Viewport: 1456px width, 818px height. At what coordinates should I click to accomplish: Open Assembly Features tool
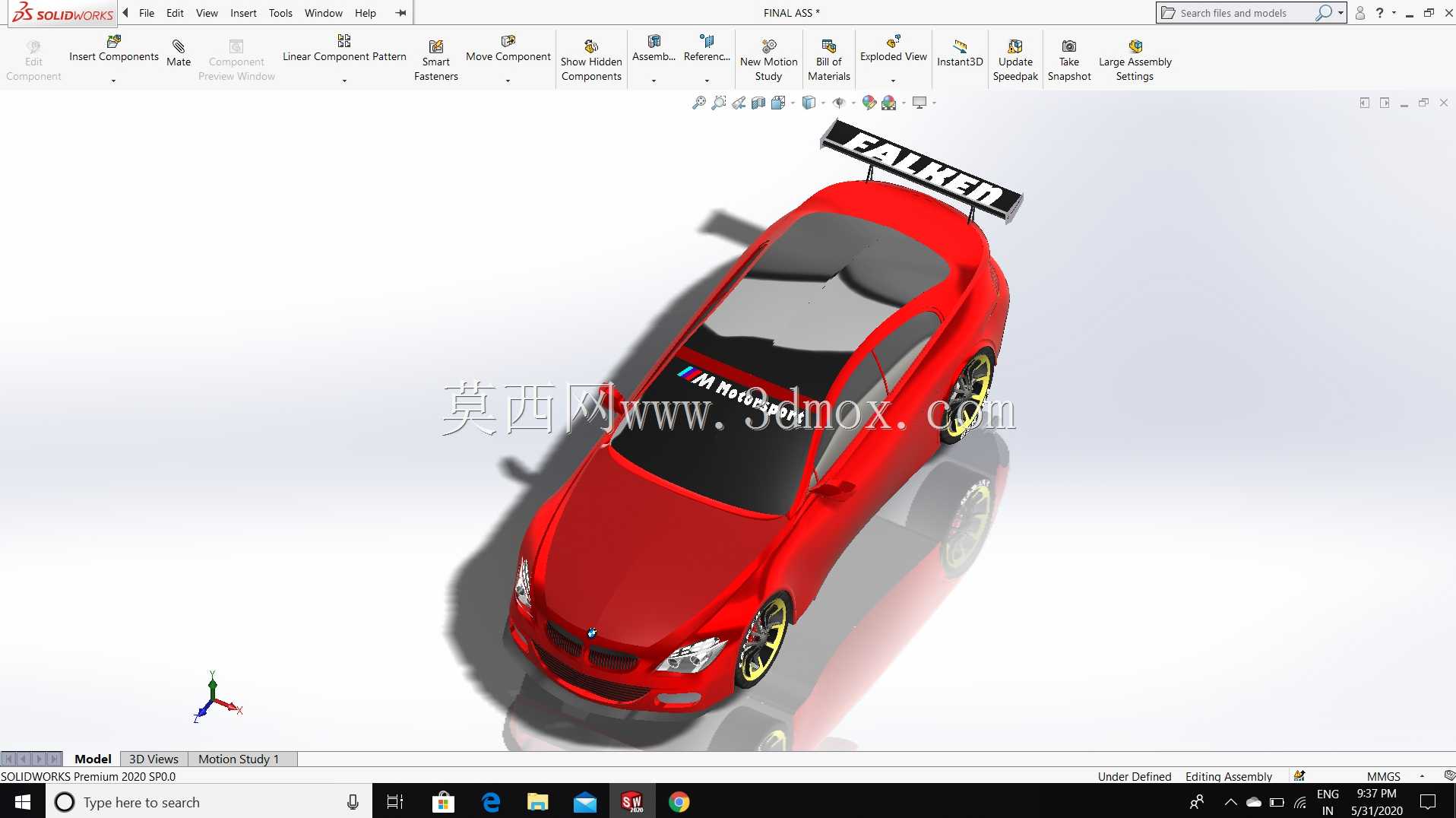pyautogui.click(x=654, y=49)
